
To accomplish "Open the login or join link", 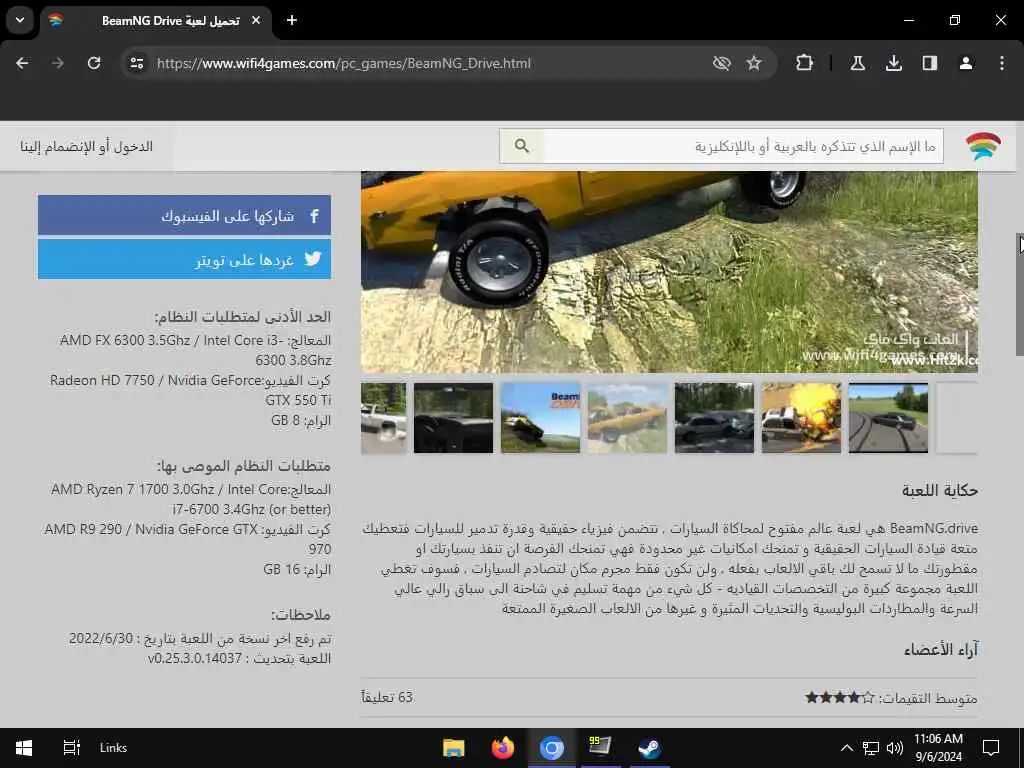I will [x=86, y=146].
